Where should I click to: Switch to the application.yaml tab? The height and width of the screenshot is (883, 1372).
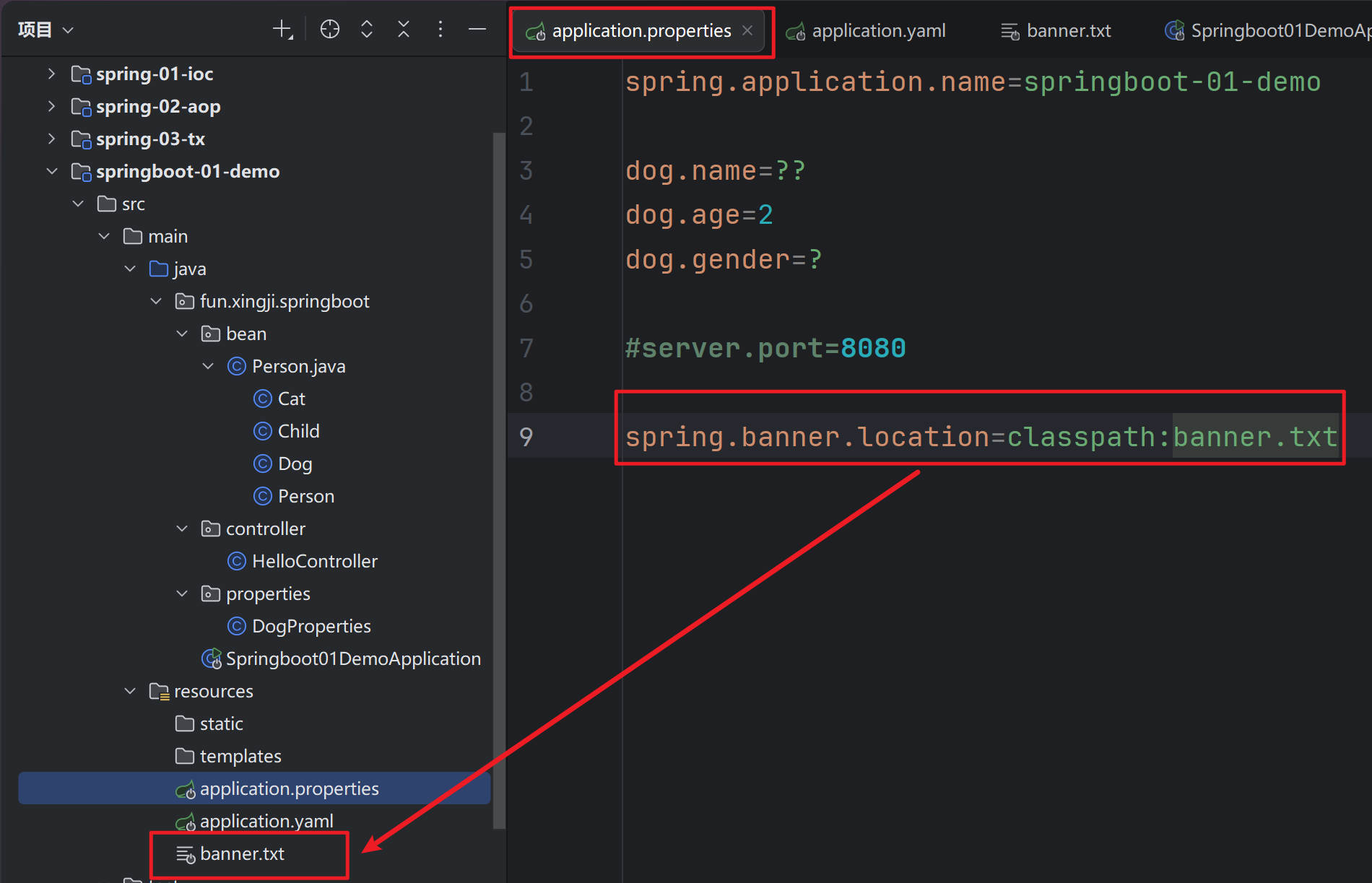[877, 31]
